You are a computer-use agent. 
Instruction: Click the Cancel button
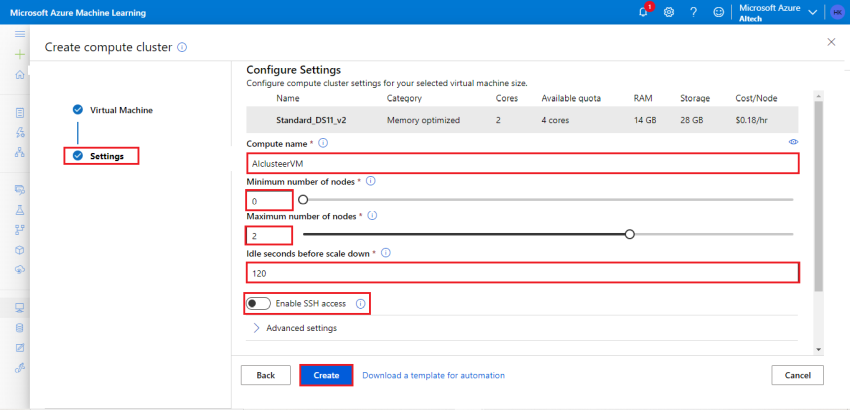click(797, 375)
